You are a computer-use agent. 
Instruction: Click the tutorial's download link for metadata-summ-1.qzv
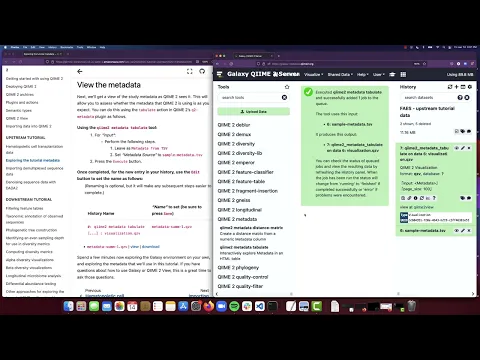[x=151, y=247]
